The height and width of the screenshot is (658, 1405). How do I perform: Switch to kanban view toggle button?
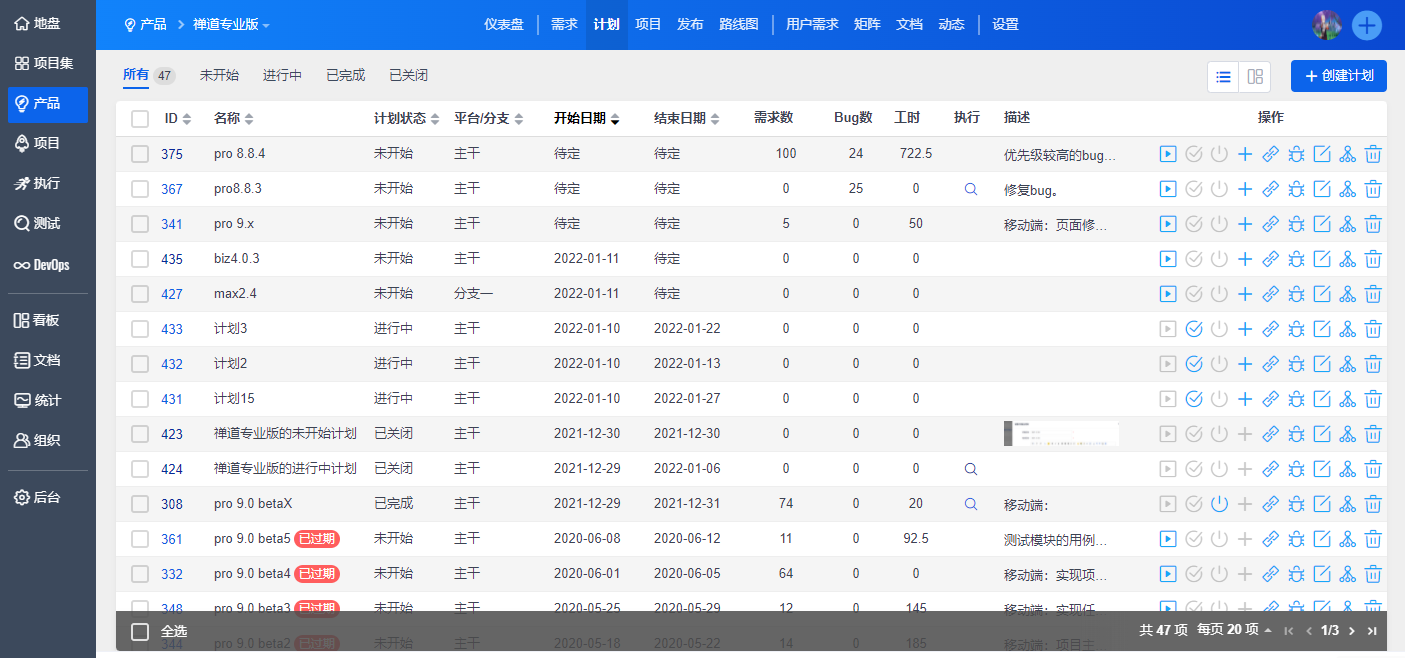(x=1254, y=77)
